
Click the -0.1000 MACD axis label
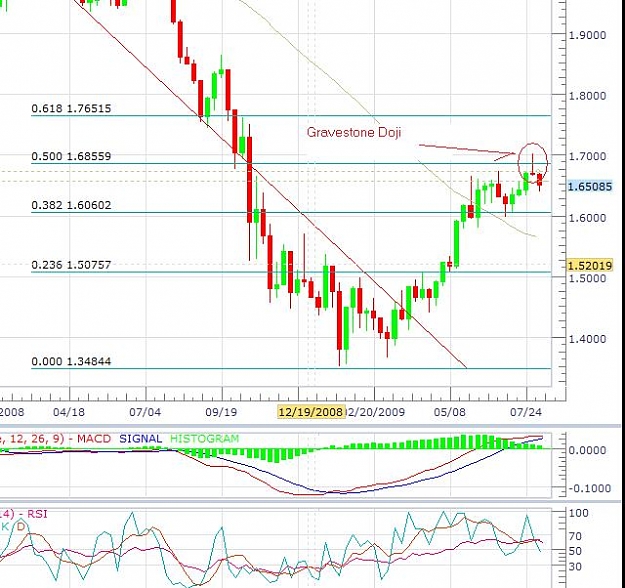click(x=590, y=488)
